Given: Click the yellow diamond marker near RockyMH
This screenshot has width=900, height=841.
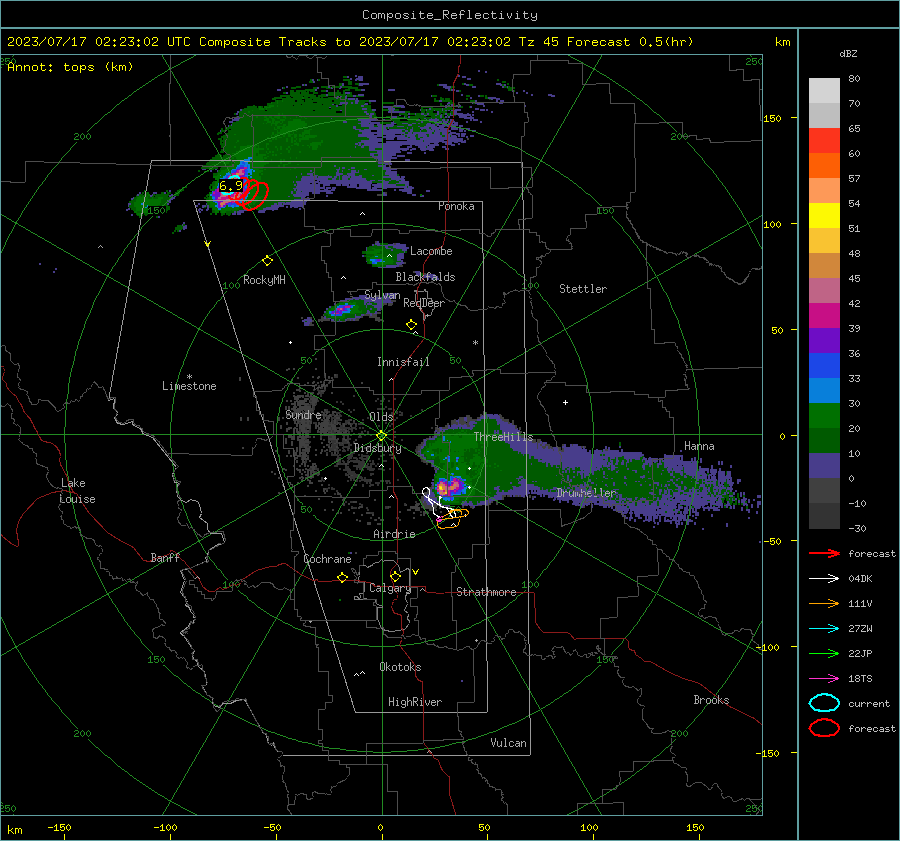Looking at the screenshot, I should pyautogui.click(x=267, y=261).
